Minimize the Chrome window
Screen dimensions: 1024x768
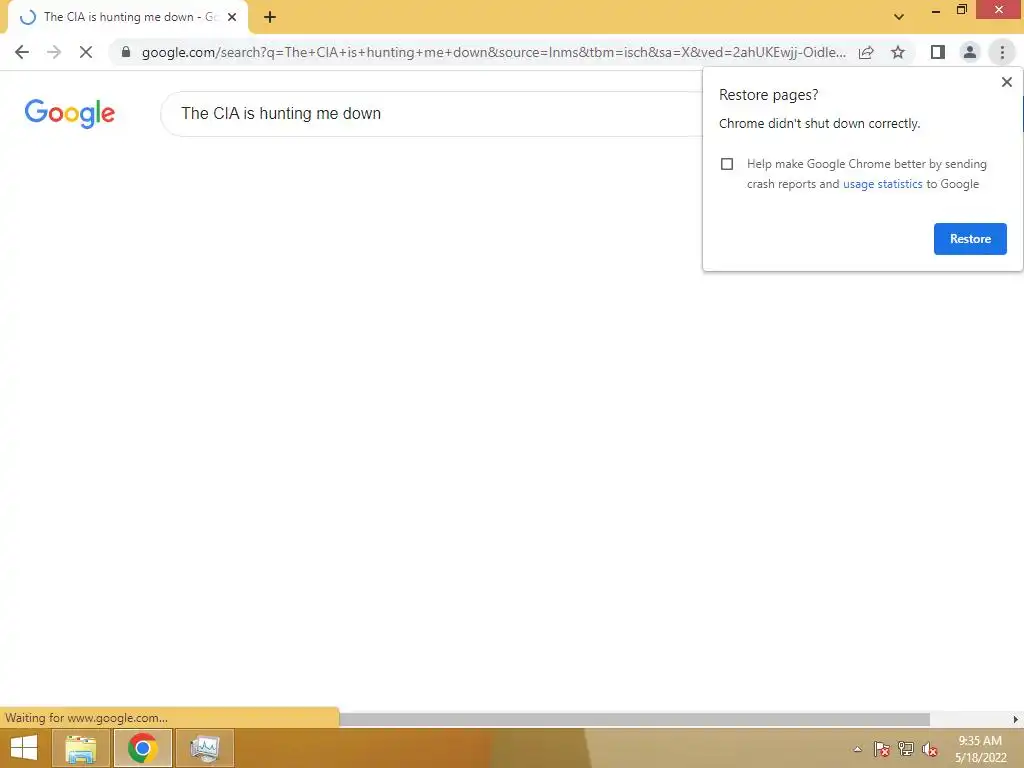click(x=936, y=10)
